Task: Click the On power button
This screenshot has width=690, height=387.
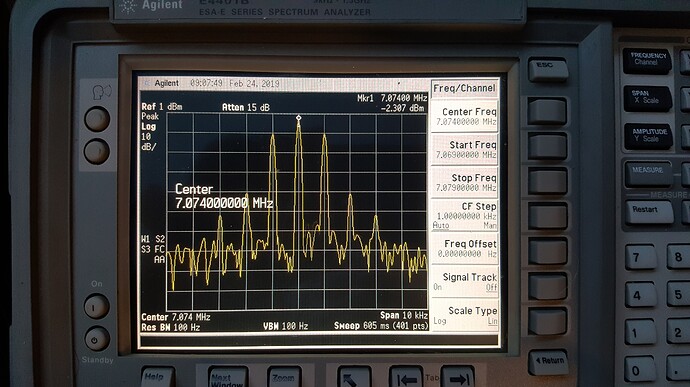Action: pos(97,306)
